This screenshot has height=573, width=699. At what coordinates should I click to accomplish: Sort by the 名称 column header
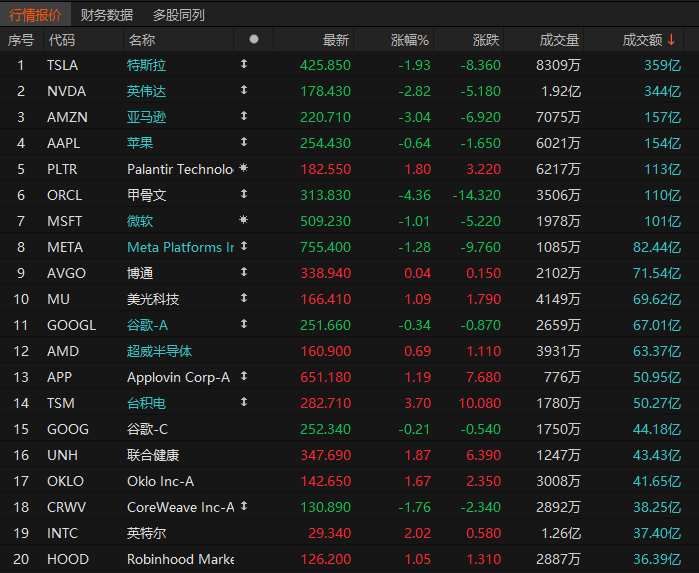coord(142,40)
